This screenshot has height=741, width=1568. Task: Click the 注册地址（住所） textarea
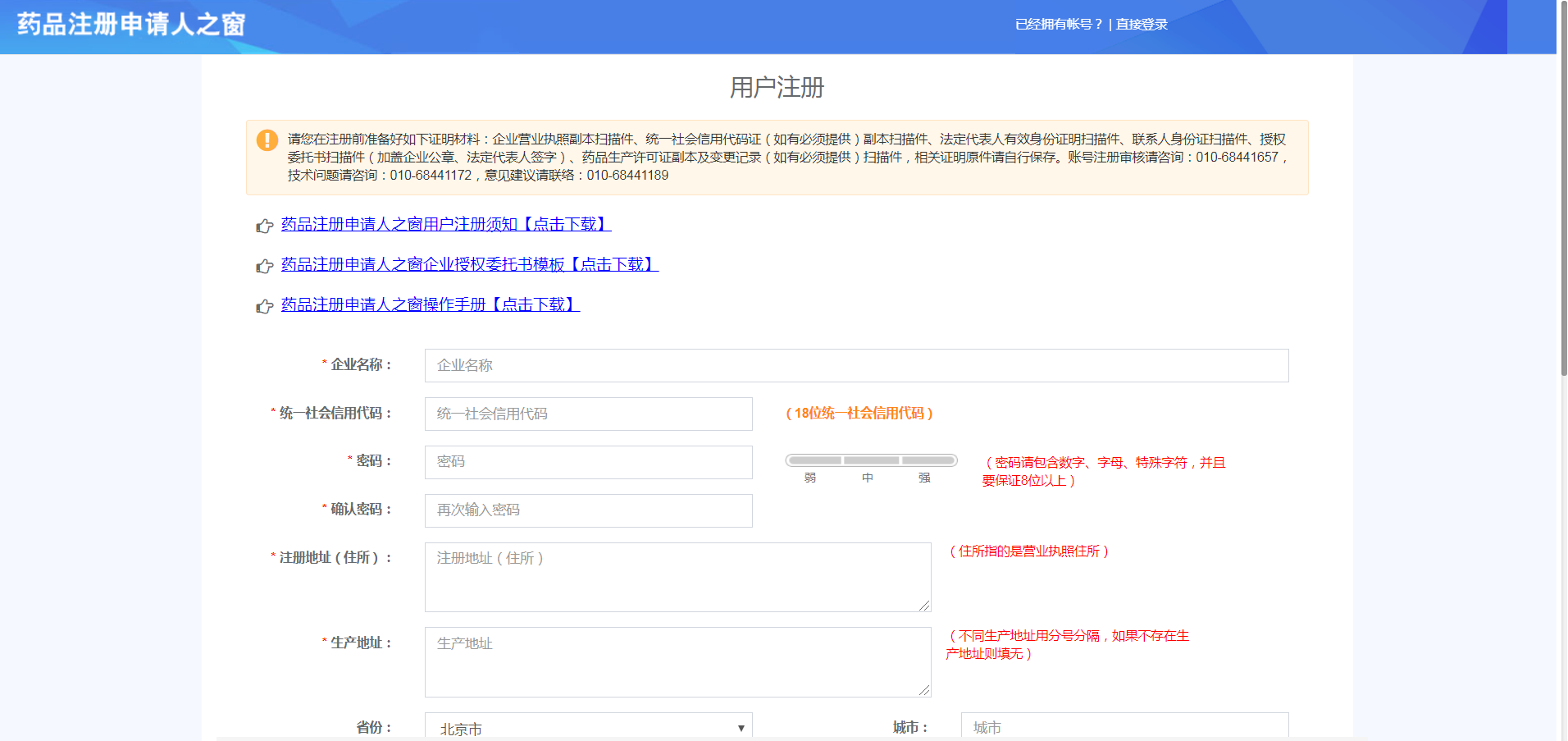click(x=677, y=577)
